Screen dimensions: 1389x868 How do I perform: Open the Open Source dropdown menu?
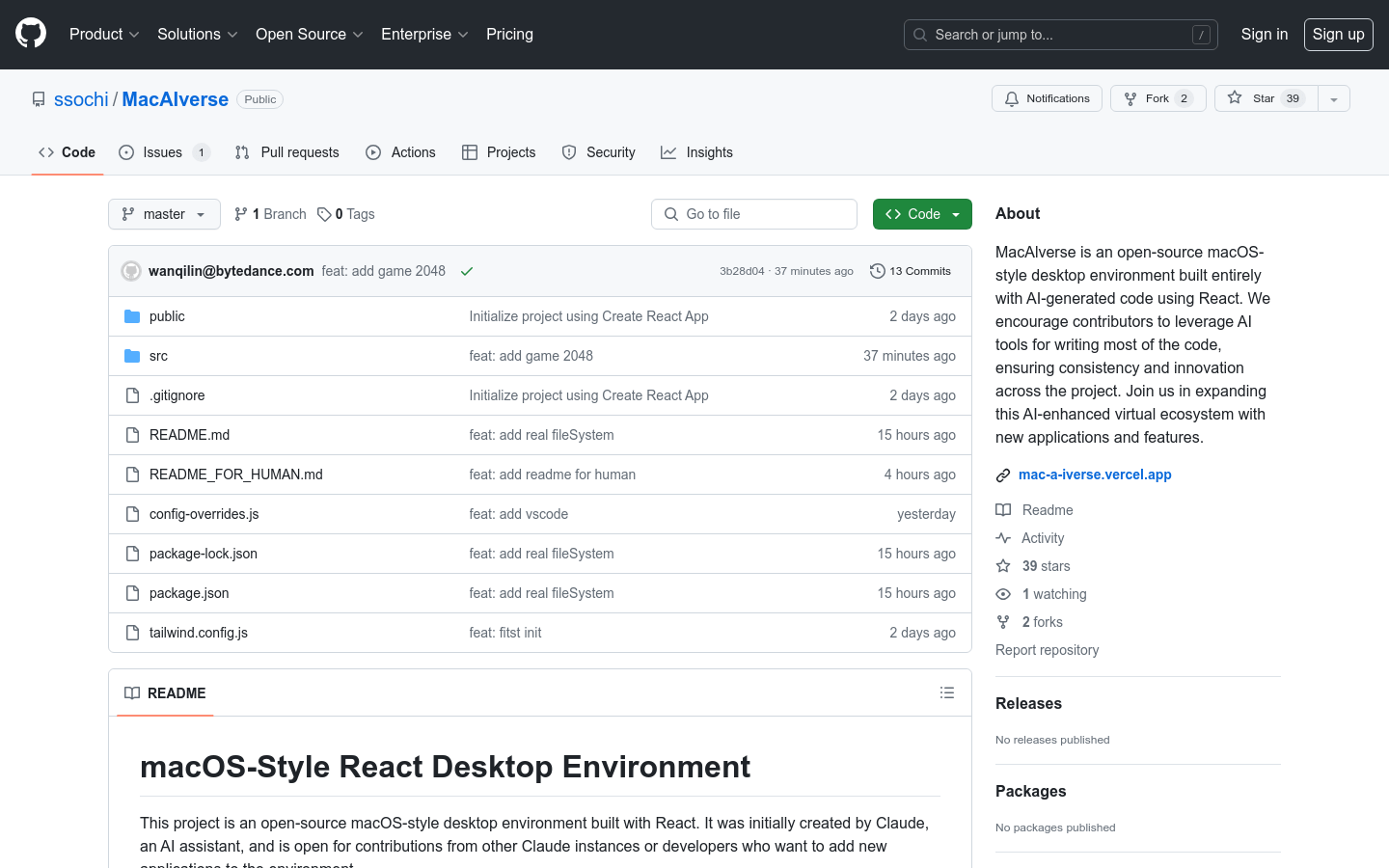[x=310, y=34]
